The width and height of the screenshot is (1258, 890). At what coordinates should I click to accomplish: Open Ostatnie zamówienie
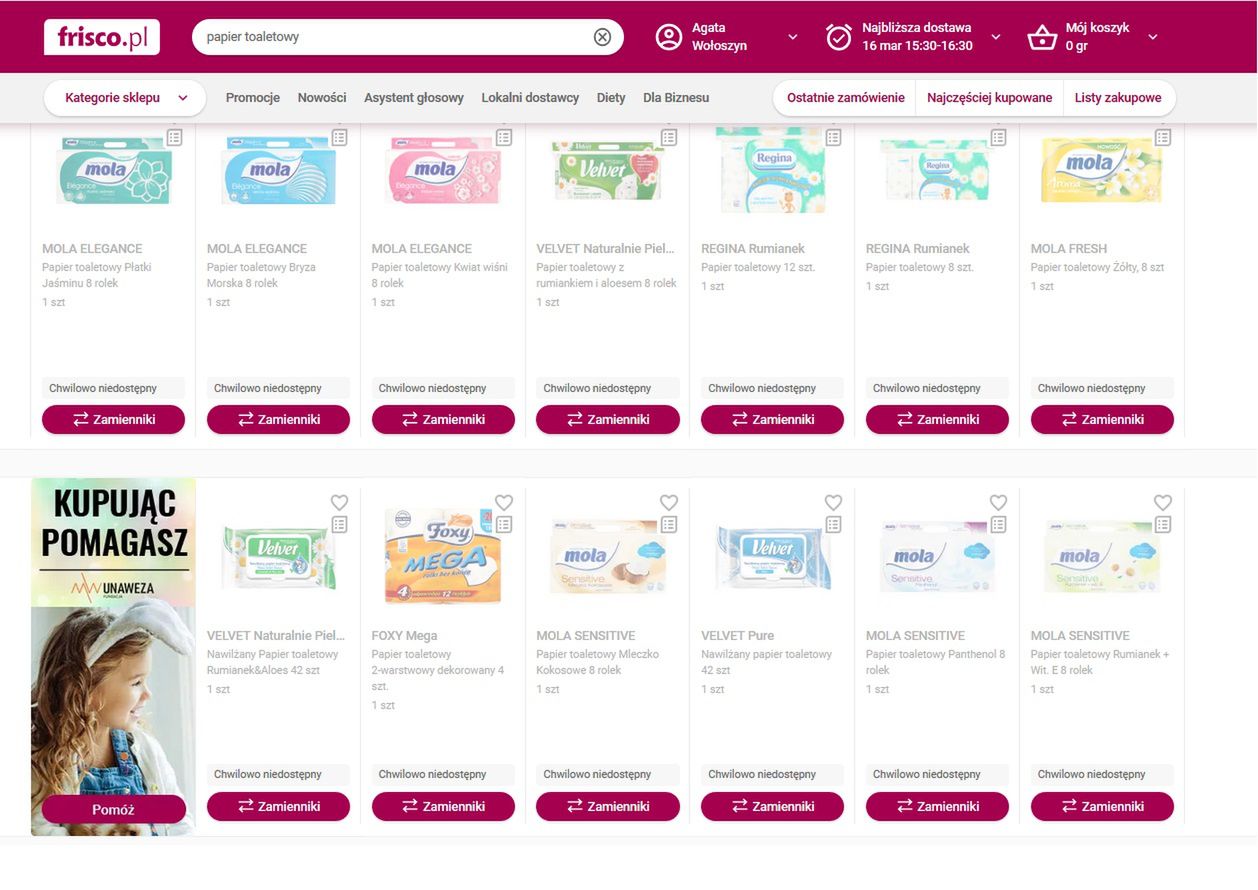coord(845,98)
